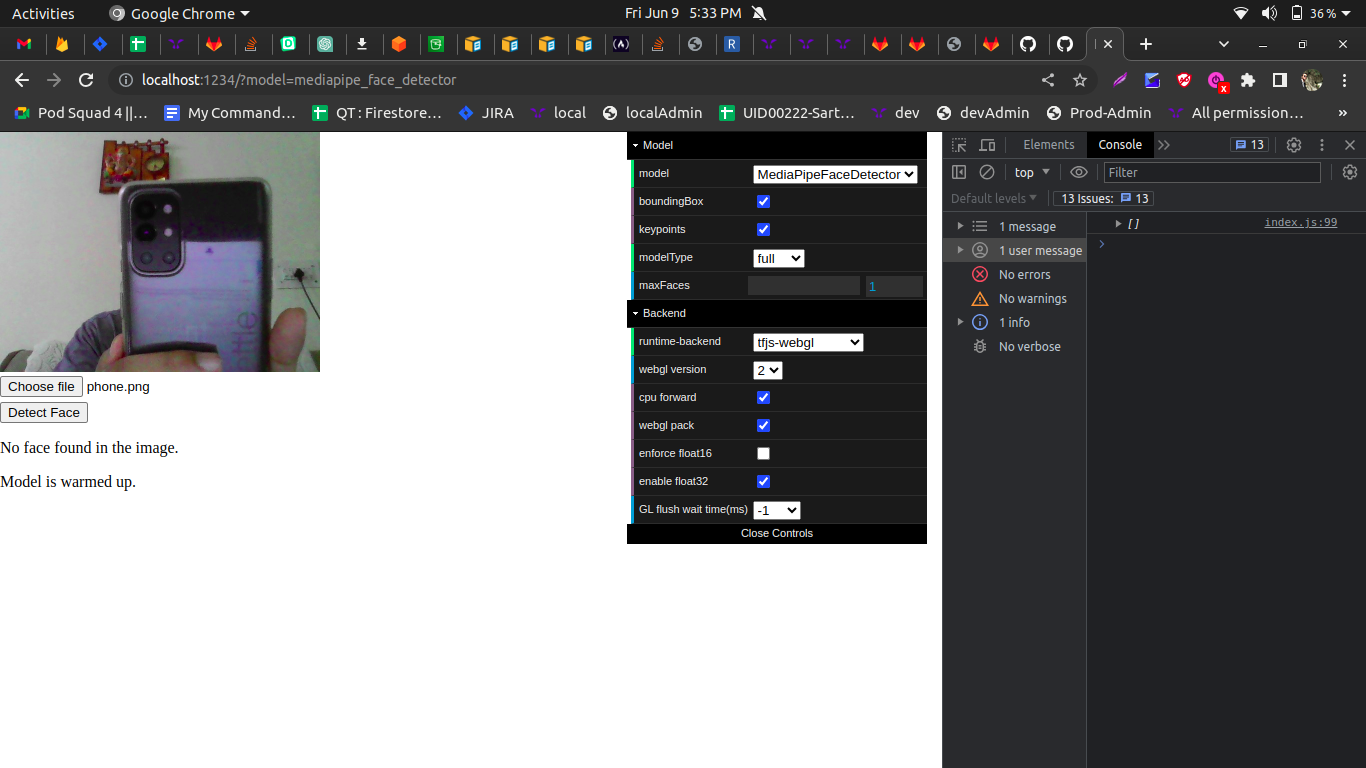
Task: Open the 13 Issues counter in DevTools
Action: pos(1102,198)
